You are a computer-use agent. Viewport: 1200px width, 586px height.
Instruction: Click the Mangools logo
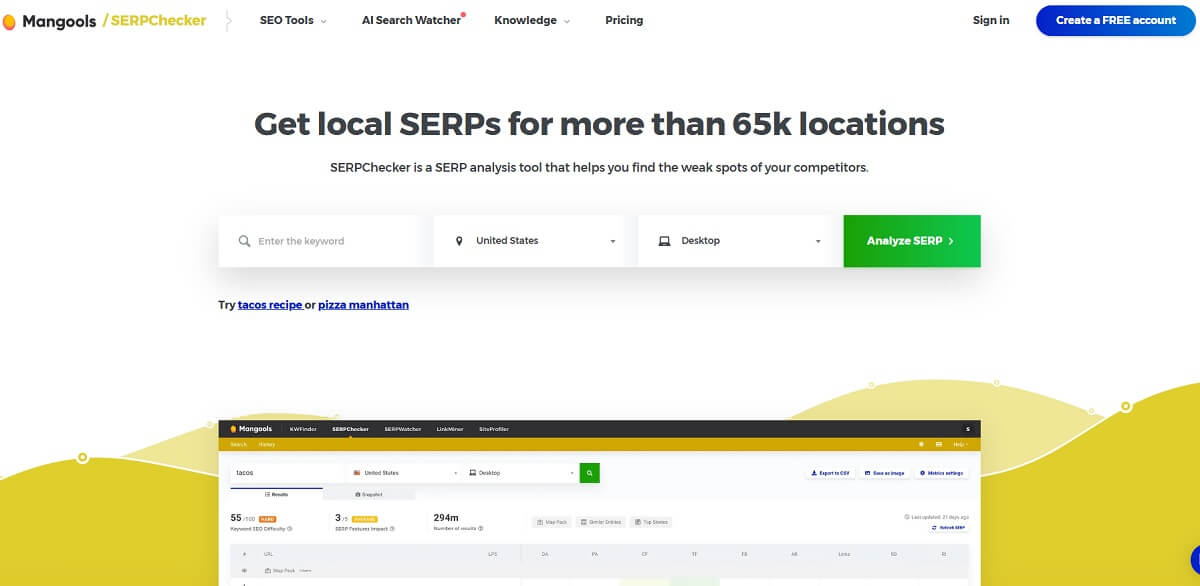(50, 20)
